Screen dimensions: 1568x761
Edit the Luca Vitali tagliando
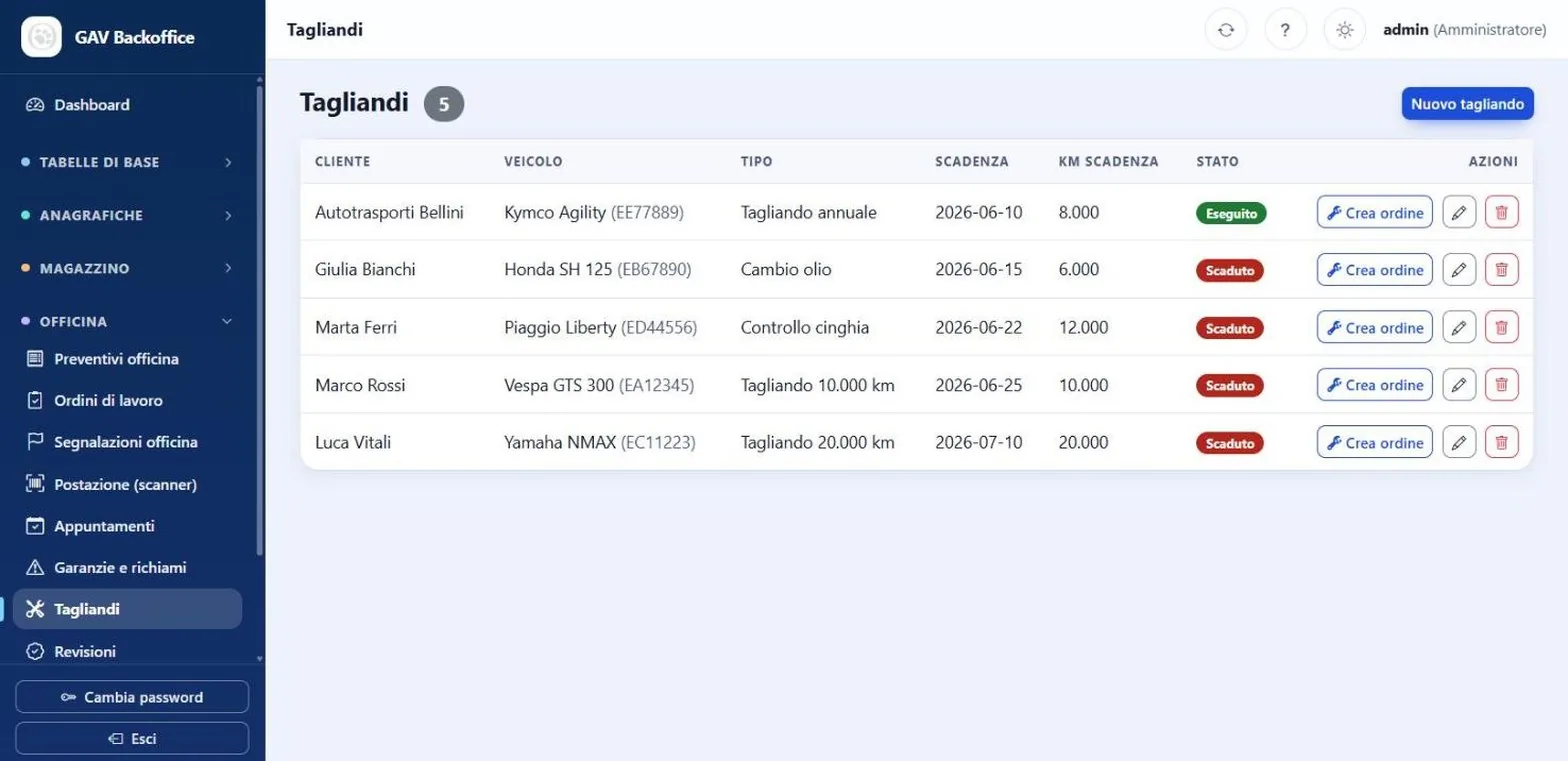click(x=1459, y=442)
